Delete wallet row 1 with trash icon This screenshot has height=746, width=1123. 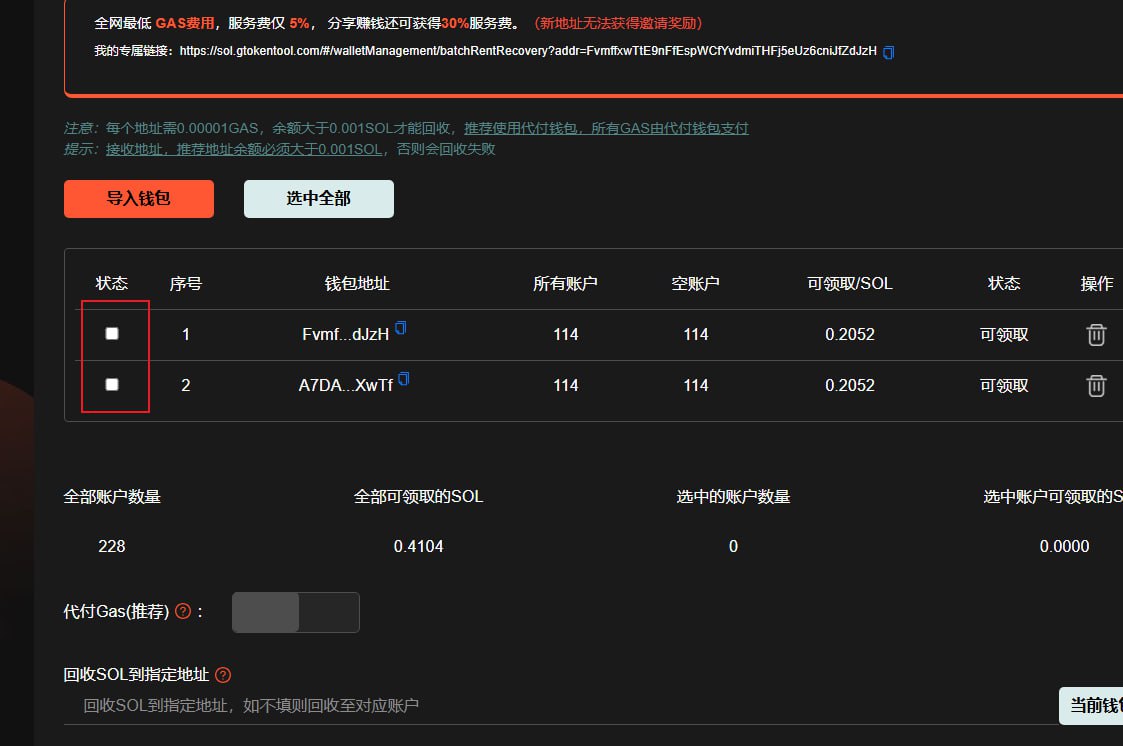click(x=1096, y=335)
